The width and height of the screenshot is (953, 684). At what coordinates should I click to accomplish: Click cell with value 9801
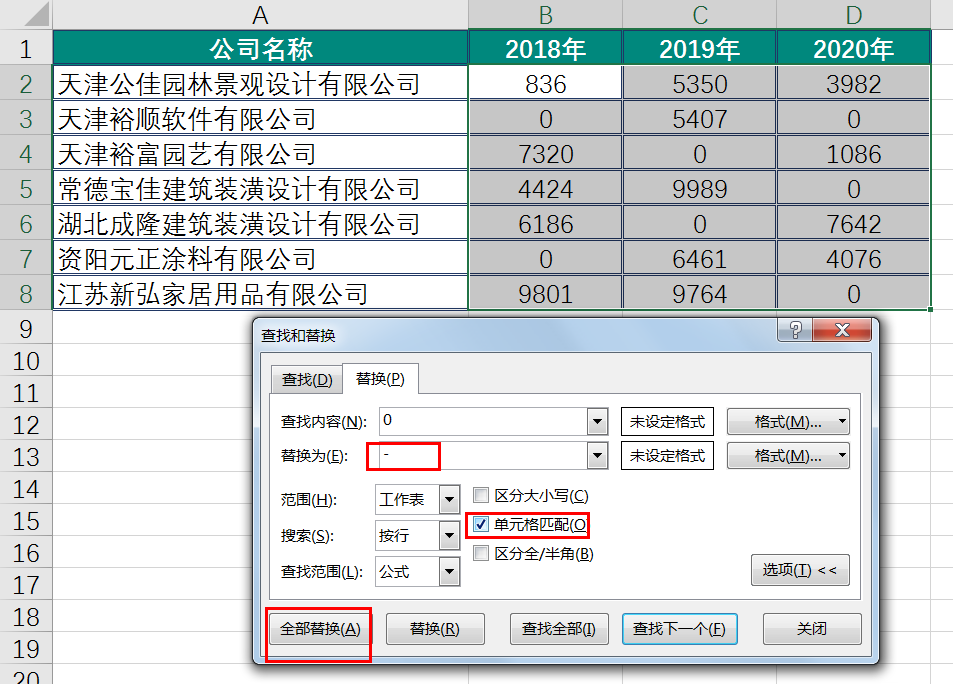[x=545, y=294]
